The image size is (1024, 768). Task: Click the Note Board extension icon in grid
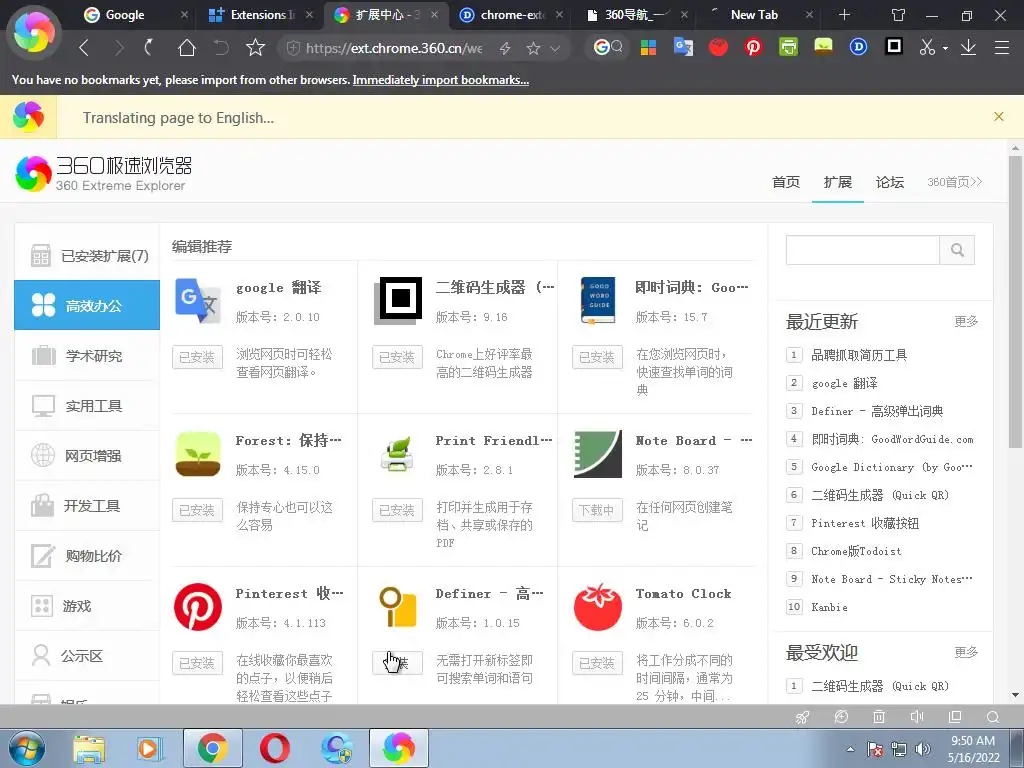click(598, 454)
